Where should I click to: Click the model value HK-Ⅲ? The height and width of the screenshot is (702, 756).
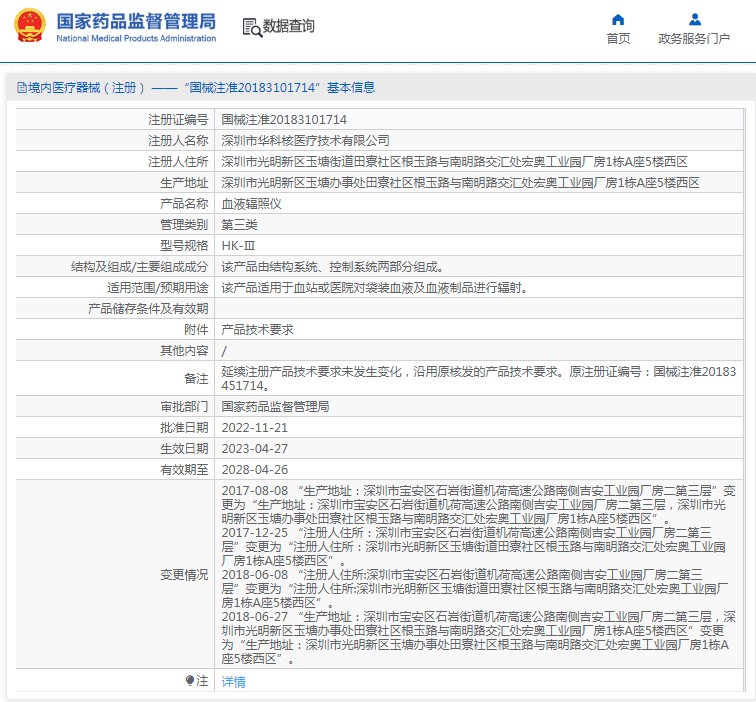[x=238, y=245]
